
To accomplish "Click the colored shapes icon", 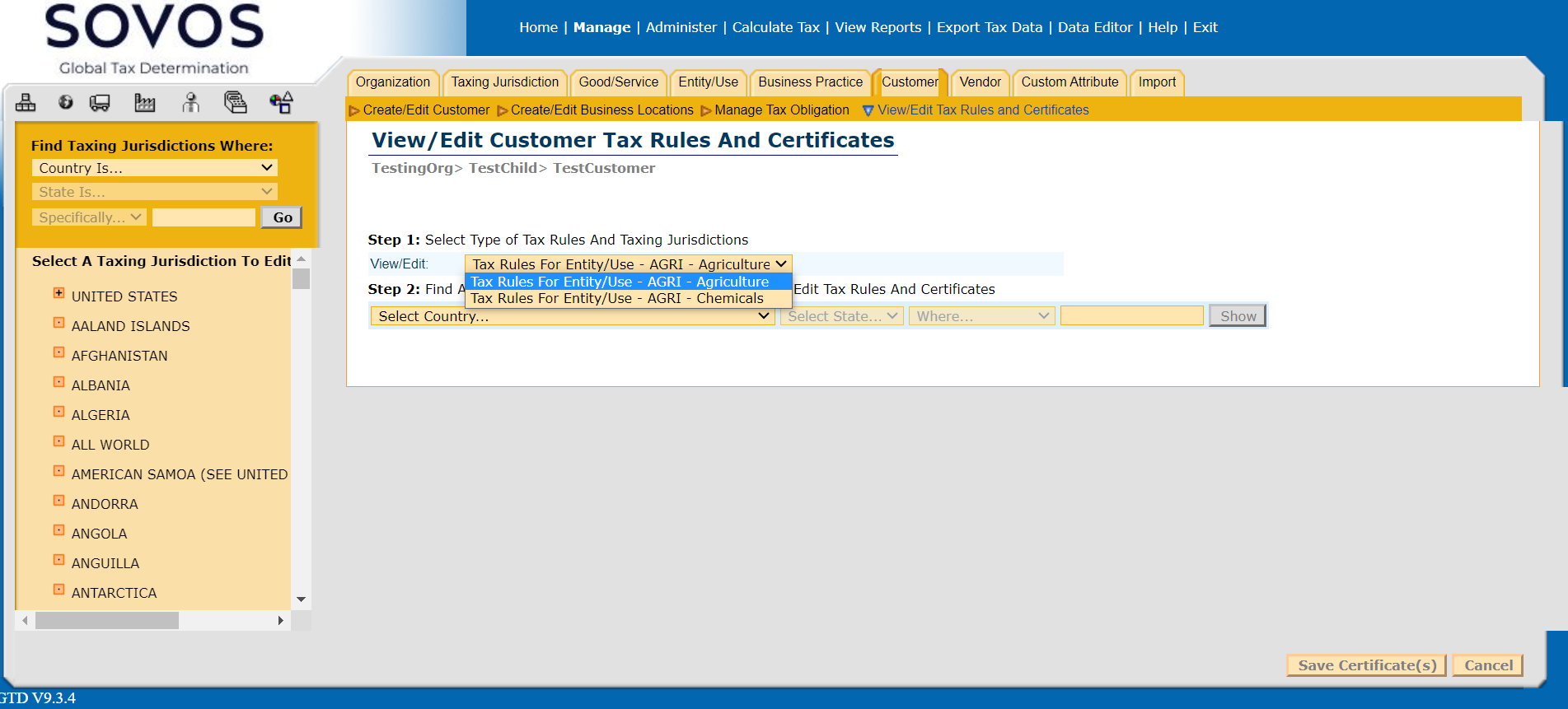I will point(281,102).
